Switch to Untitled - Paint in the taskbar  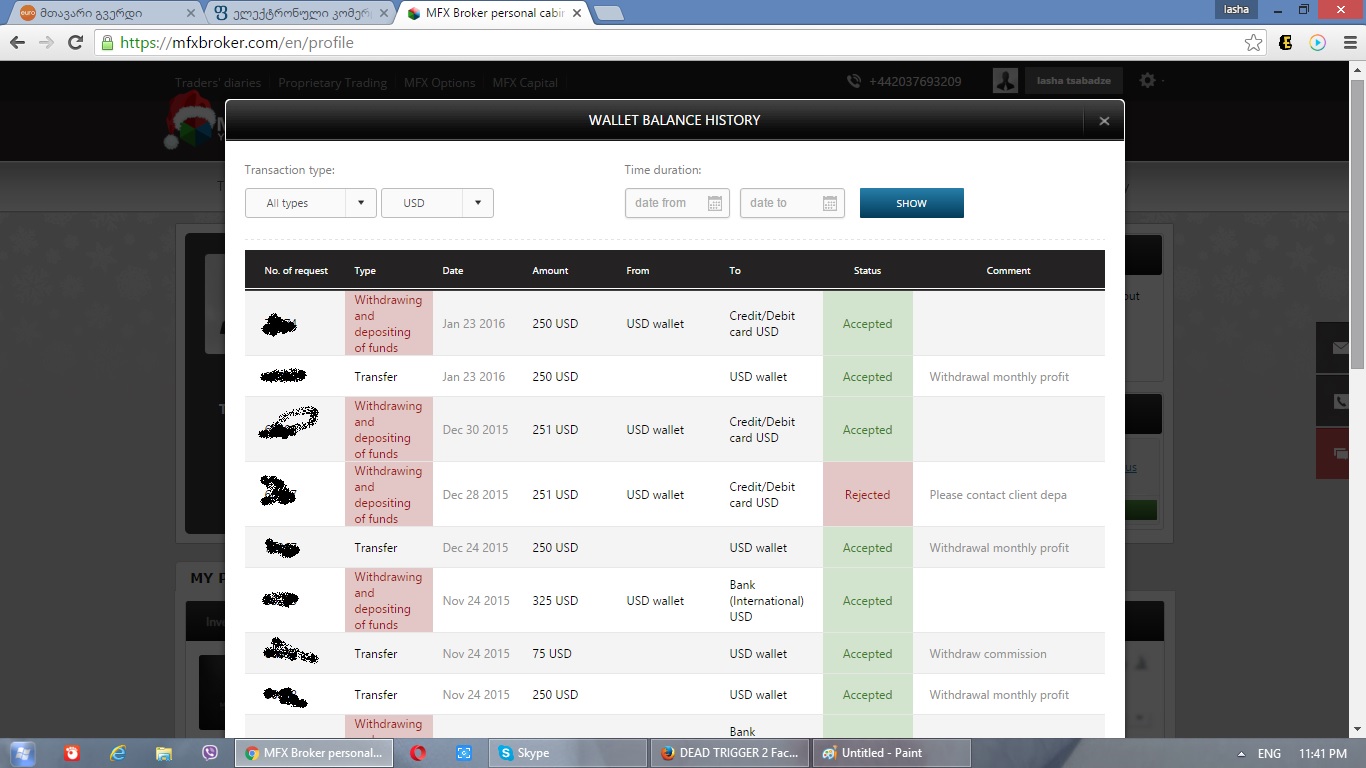(x=891, y=753)
